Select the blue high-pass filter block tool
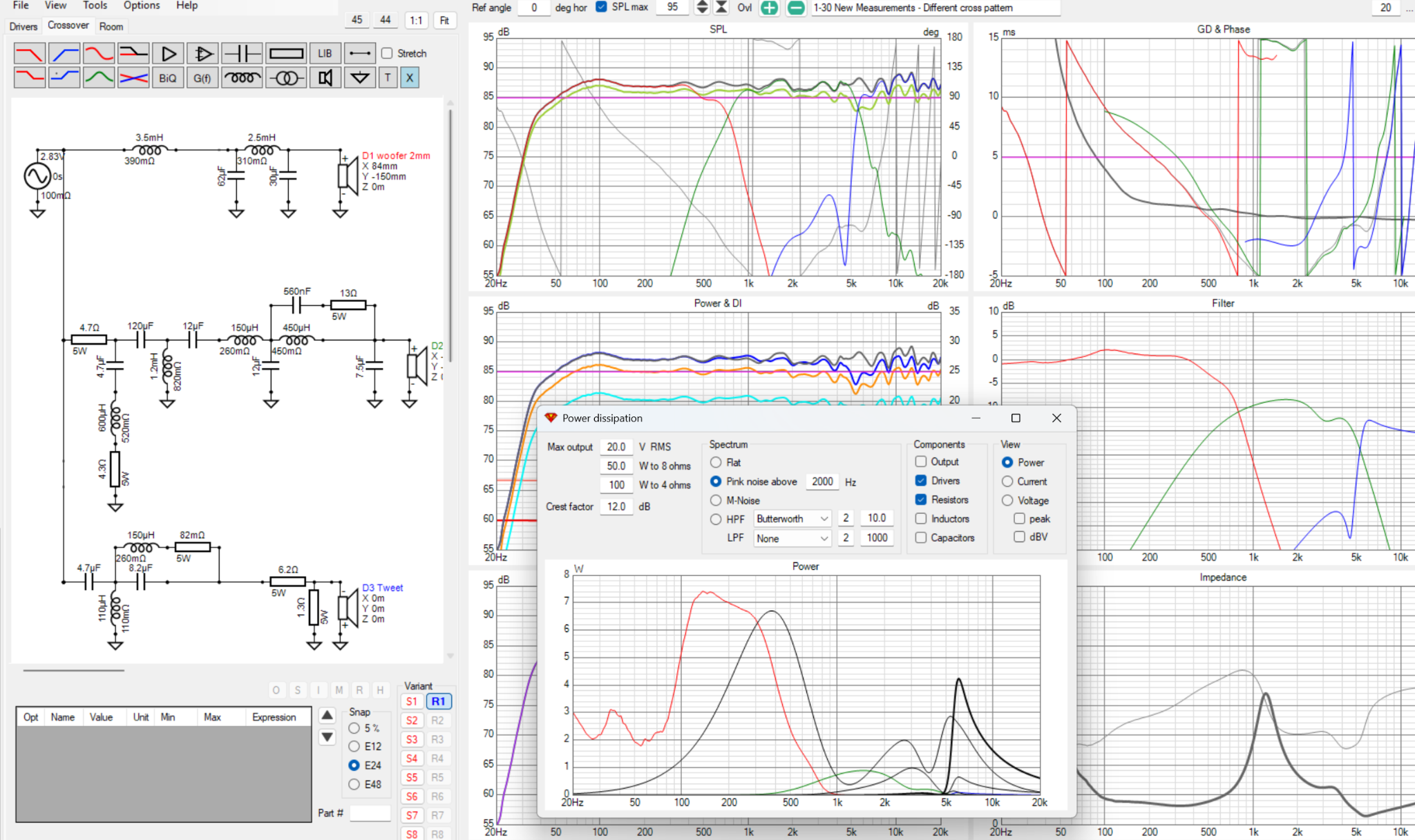The image size is (1415, 840). 64,53
